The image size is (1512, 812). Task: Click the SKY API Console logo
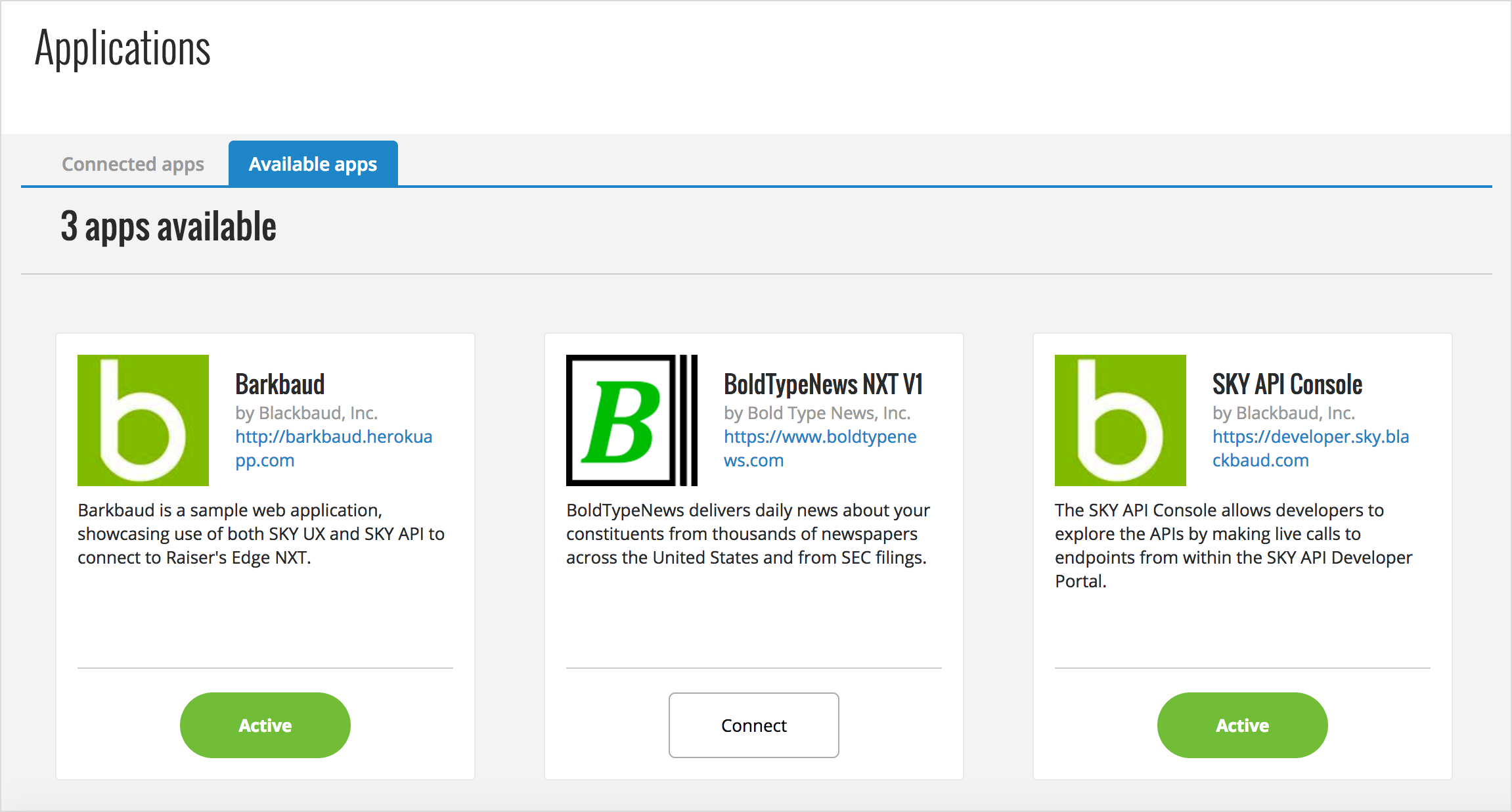pyautogui.click(x=1121, y=420)
